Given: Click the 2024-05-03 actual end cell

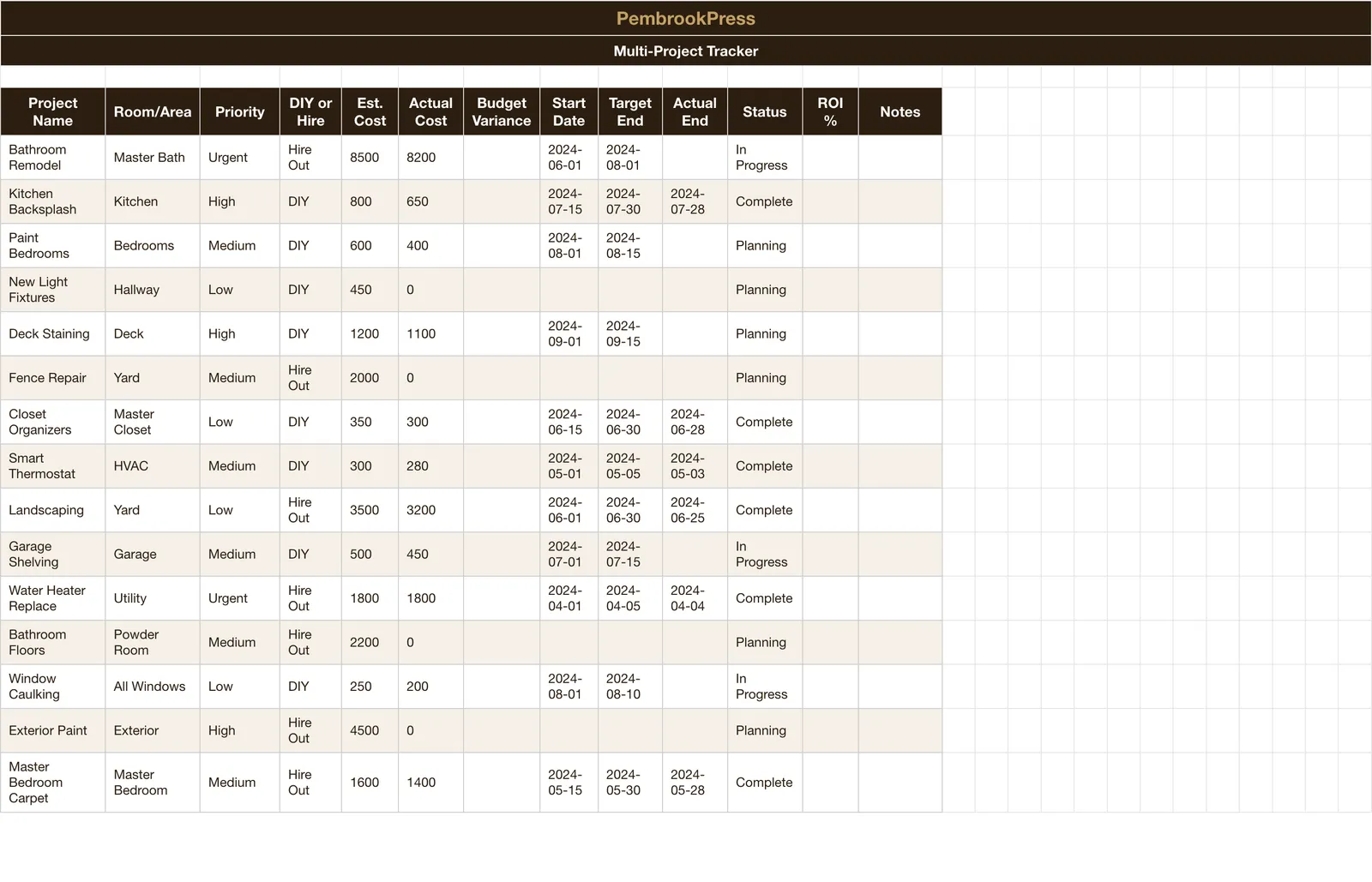Looking at the screenshot, I should [695, 466].
